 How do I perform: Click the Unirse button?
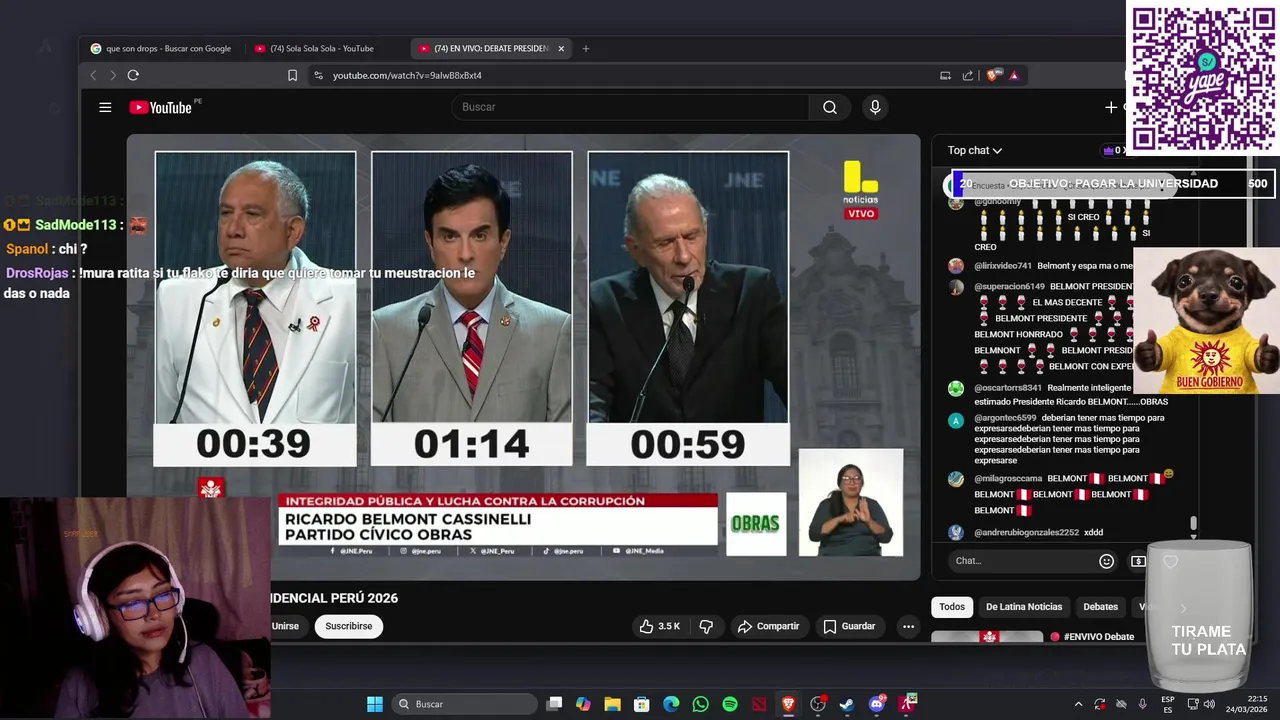(x=285, y=626)
